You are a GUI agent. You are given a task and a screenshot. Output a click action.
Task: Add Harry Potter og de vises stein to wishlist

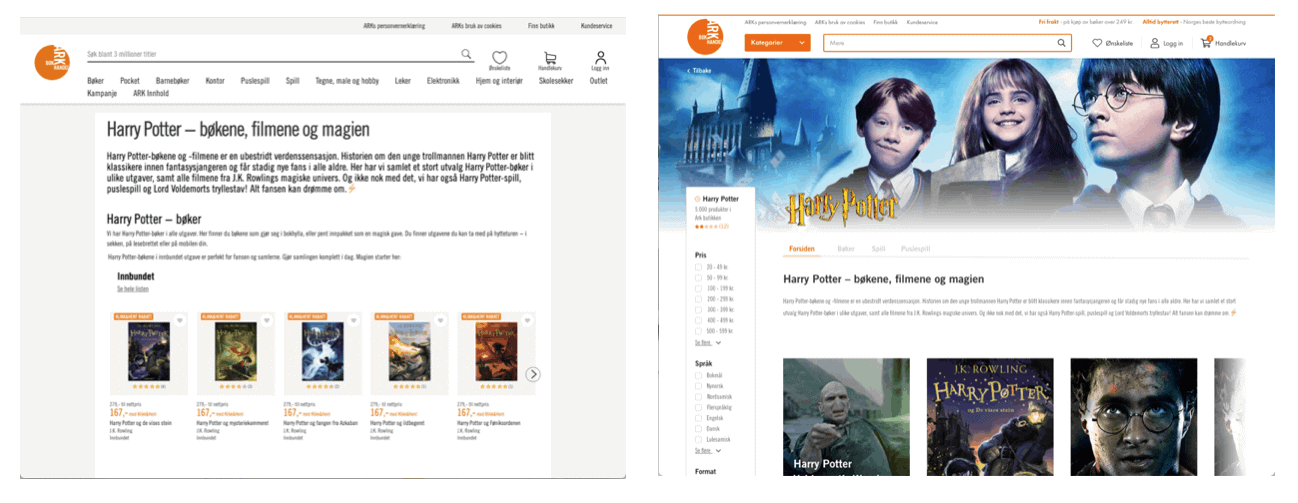[181, 321]
